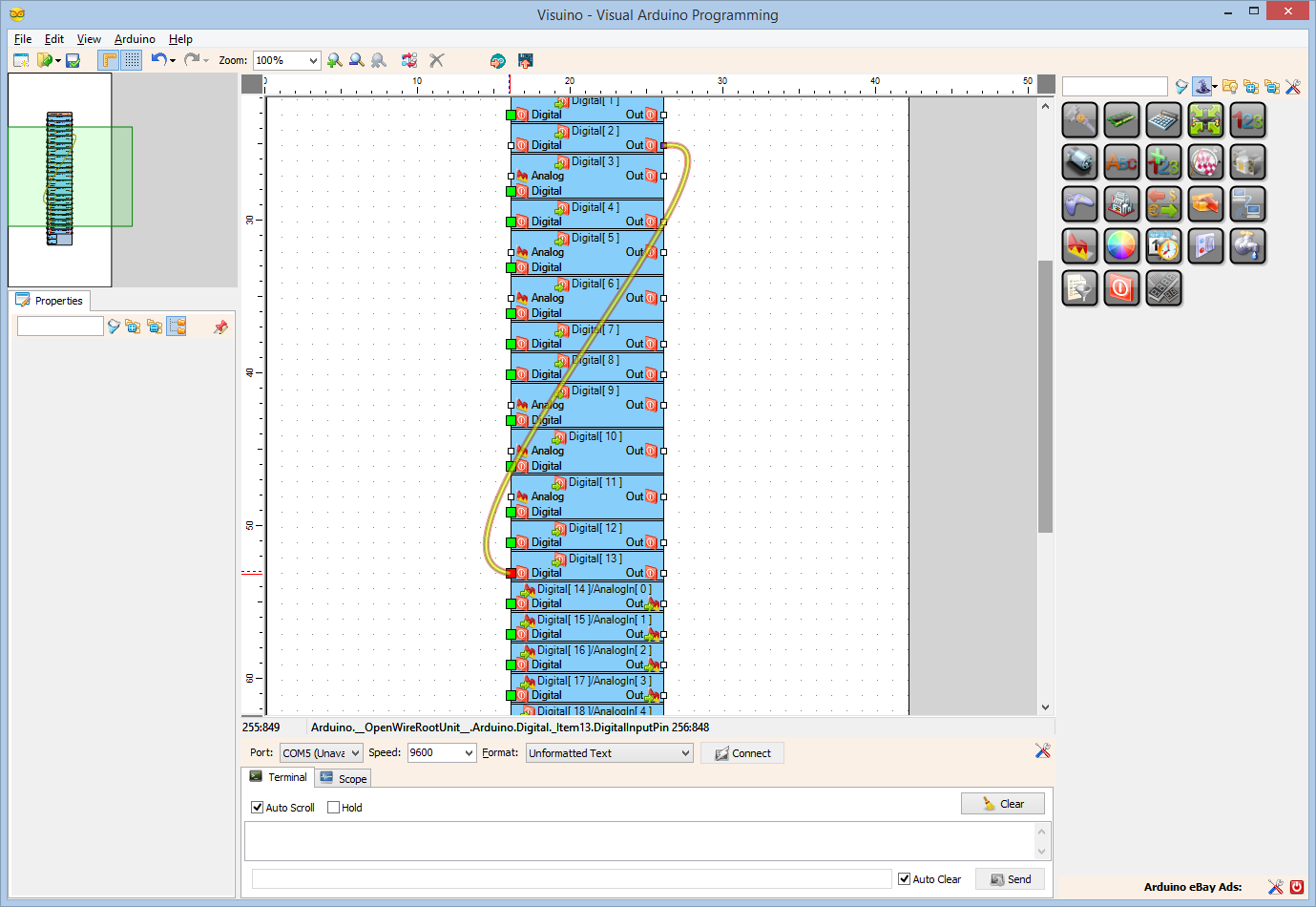Expand all properties with folder-plus icon

(133, 327)
